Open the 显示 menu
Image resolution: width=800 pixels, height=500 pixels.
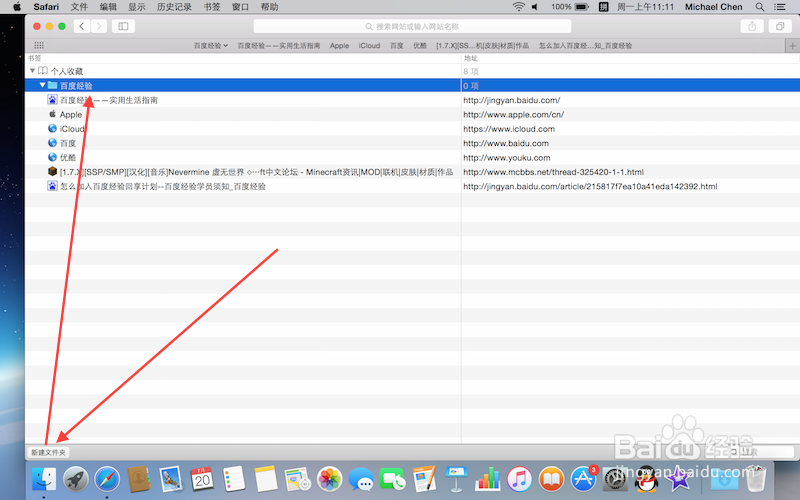tap(137, 7)
